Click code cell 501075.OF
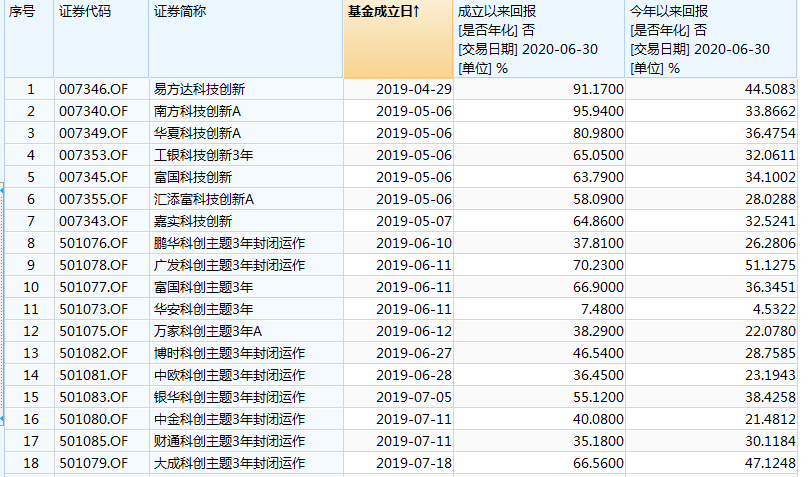 [x=93, y=331]
